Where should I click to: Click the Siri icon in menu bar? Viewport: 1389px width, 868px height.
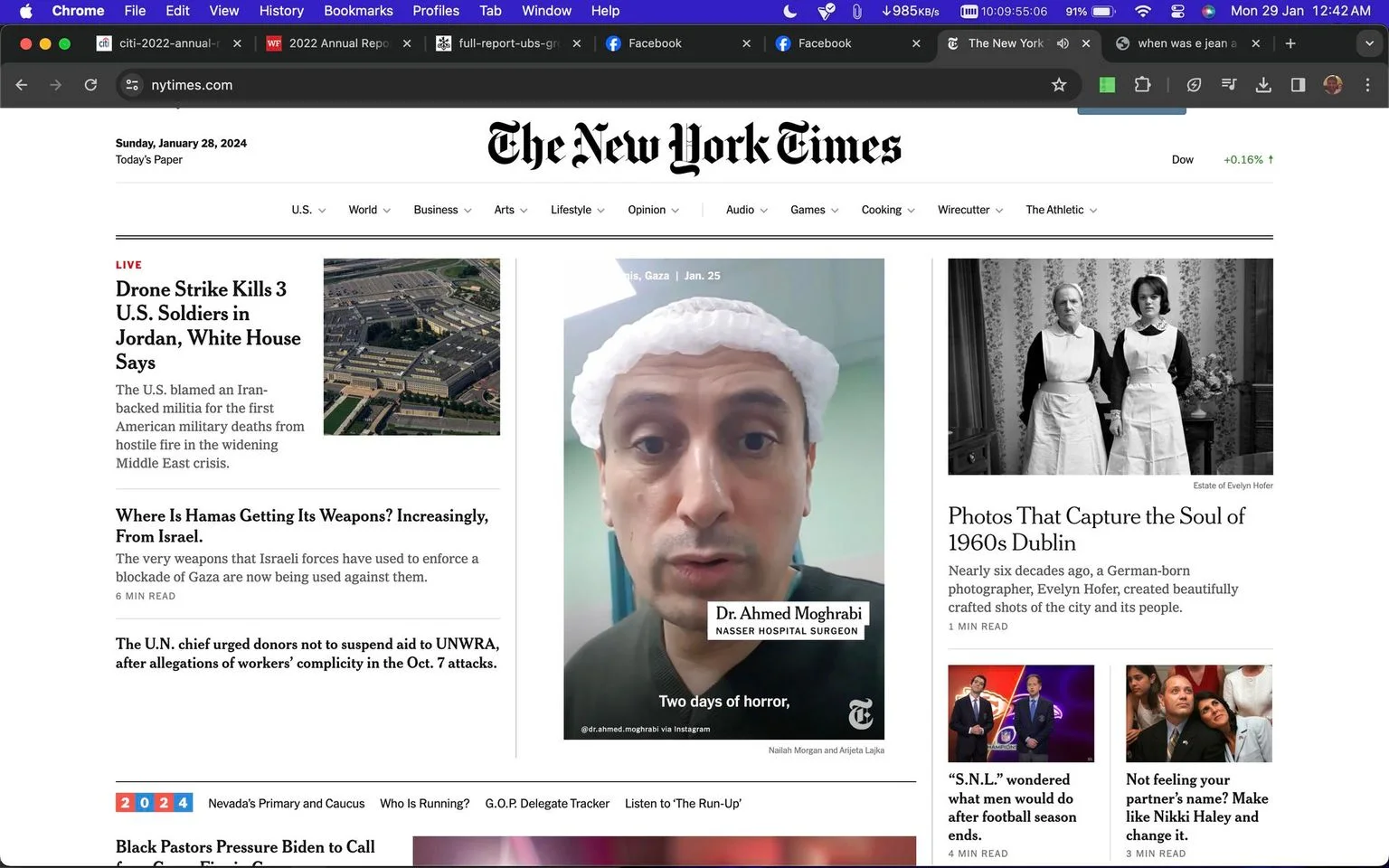1209,11
